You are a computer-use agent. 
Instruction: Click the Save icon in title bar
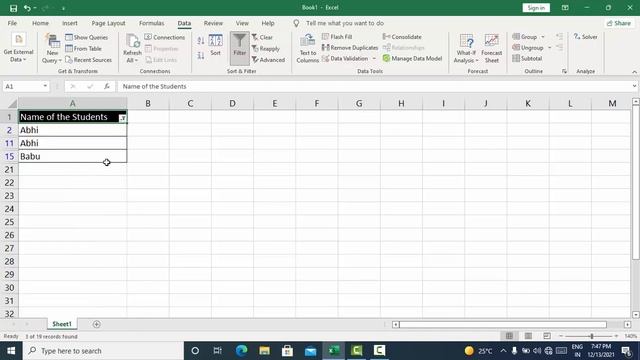click(x=13, y=8)
